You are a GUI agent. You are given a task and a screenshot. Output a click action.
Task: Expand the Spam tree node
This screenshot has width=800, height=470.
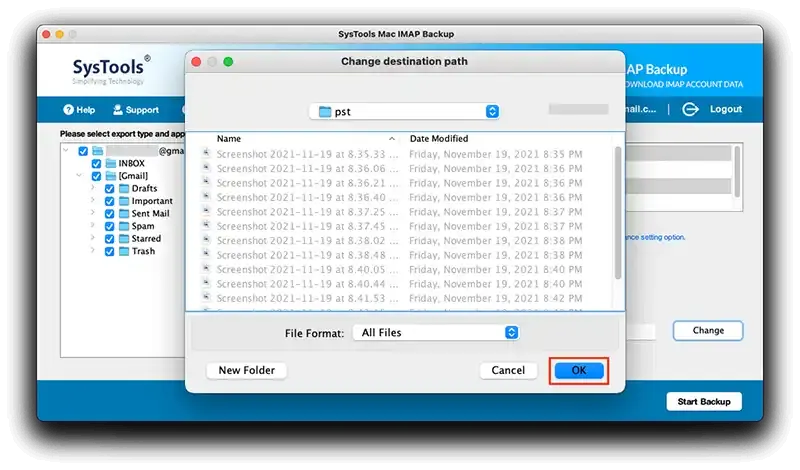92,226
